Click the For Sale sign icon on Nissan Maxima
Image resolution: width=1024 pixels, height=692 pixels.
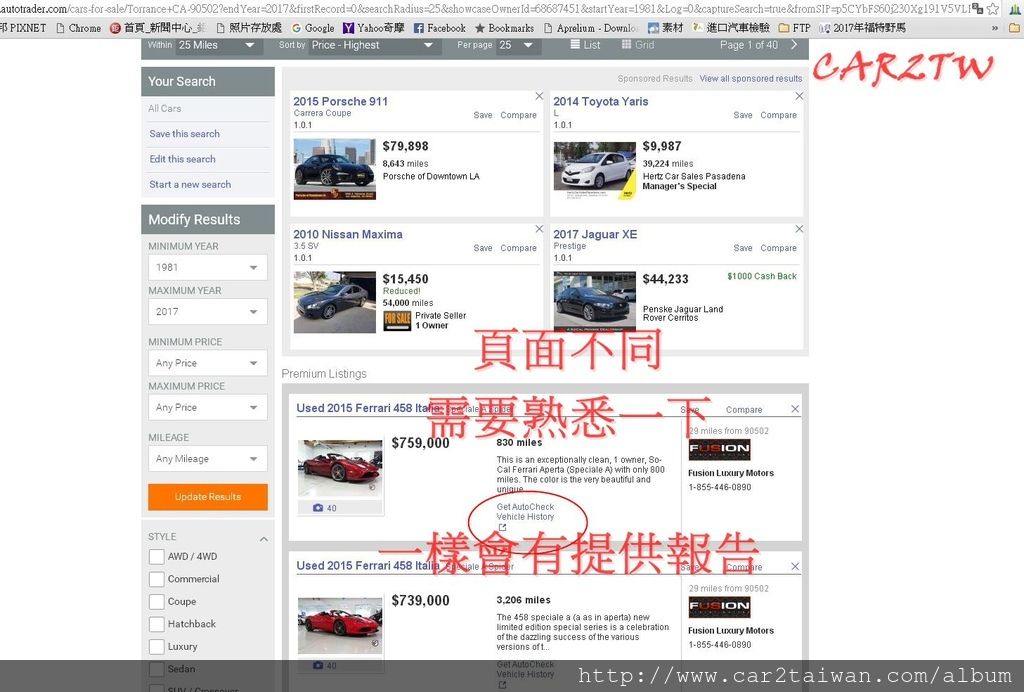tap(396, 321)
